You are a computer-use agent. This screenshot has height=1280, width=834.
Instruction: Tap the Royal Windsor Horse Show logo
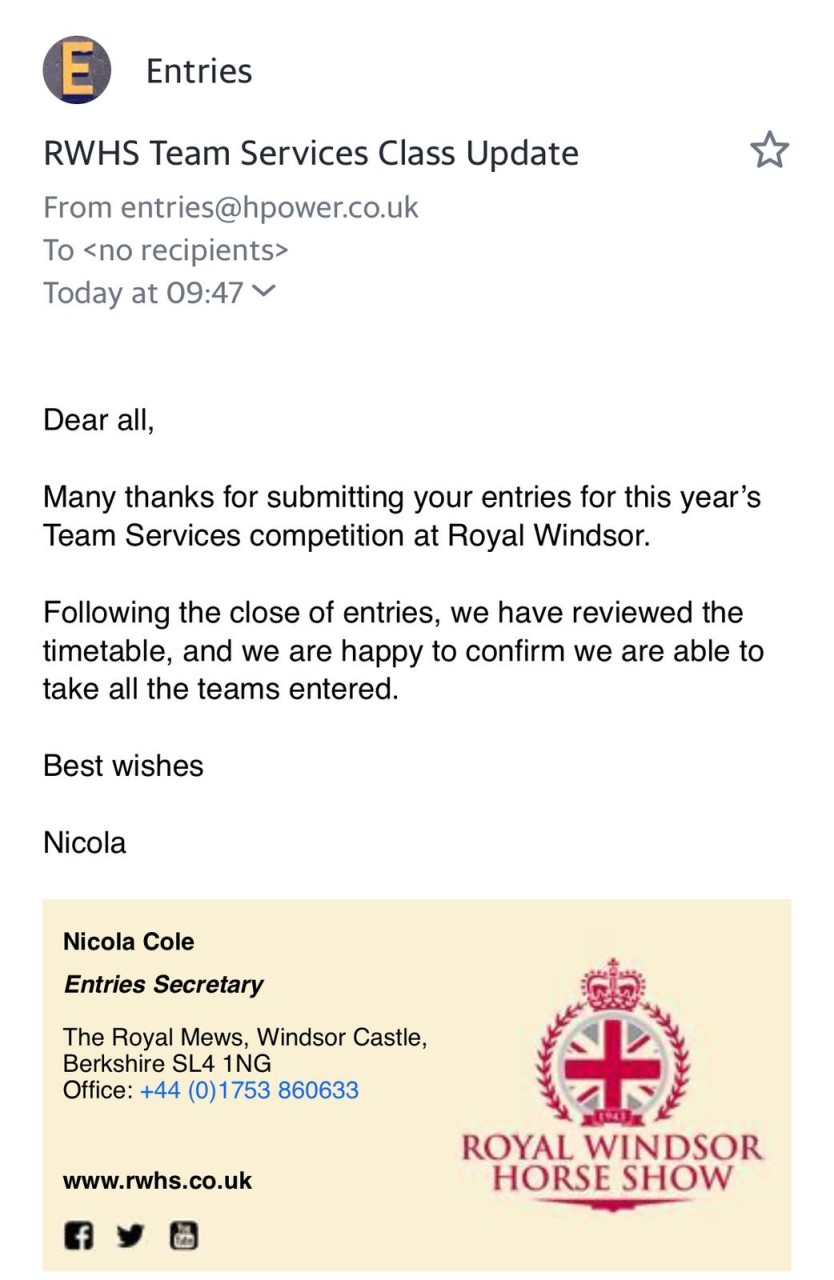point(612,1085)
